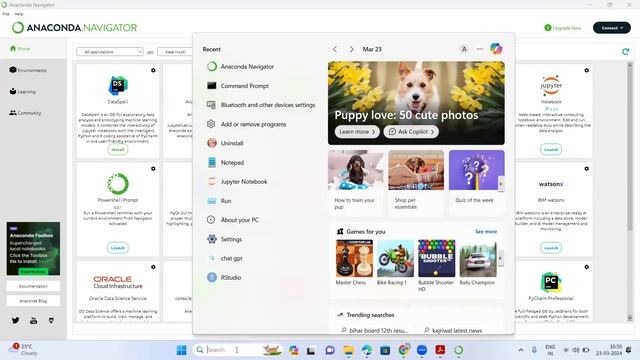Select the Uninstall recent item
The height and width of the screenshot is (360, 640).
(x=225, y=143)
